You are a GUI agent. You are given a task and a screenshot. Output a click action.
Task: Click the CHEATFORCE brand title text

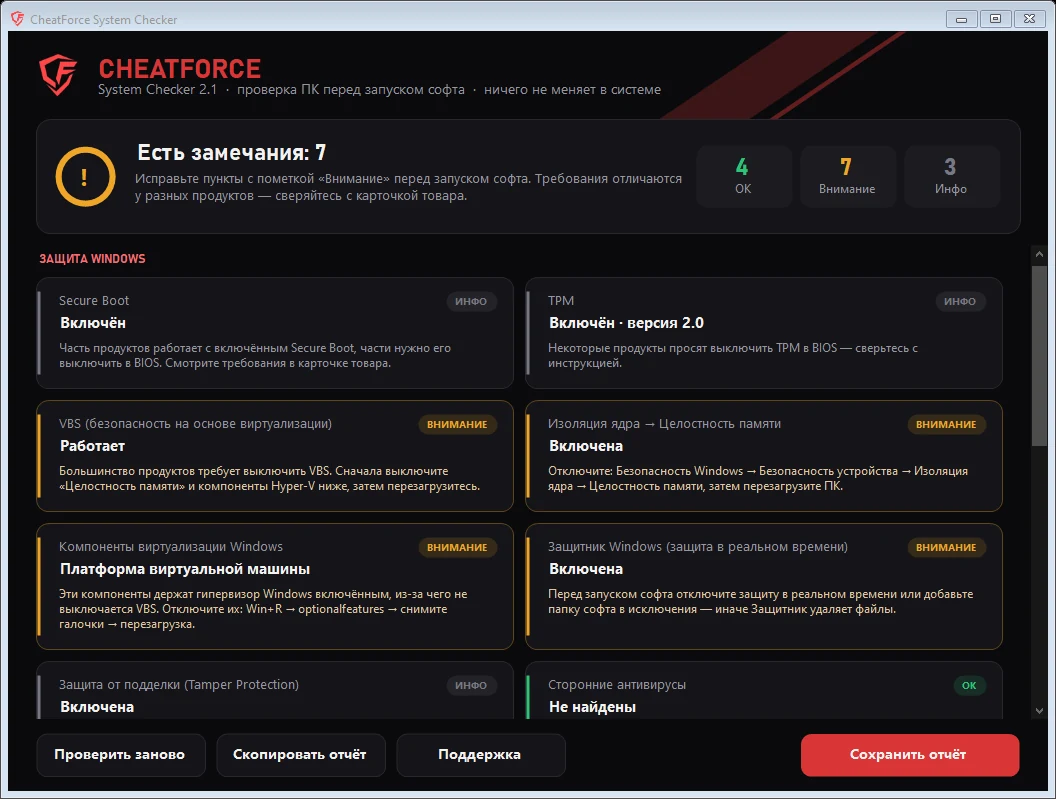click(x=180, y=69)
